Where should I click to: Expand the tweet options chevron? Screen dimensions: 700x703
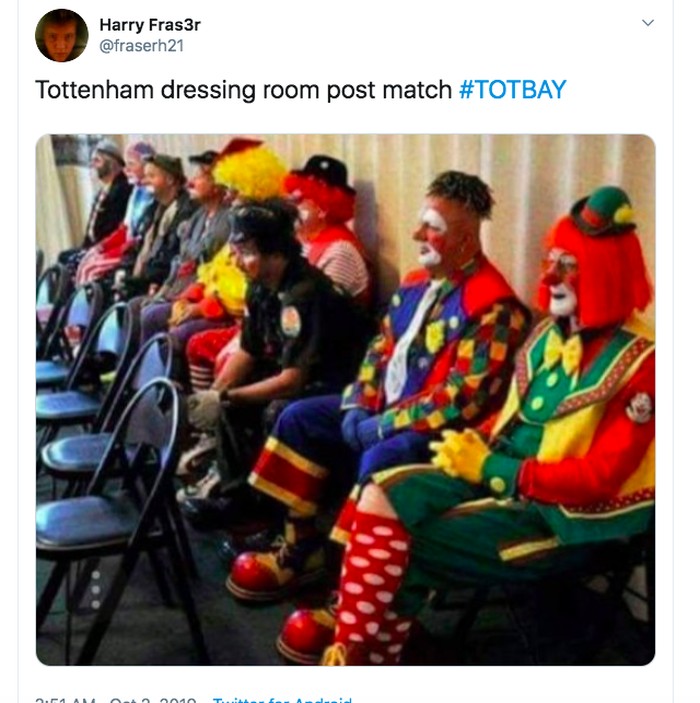[647, 23]
